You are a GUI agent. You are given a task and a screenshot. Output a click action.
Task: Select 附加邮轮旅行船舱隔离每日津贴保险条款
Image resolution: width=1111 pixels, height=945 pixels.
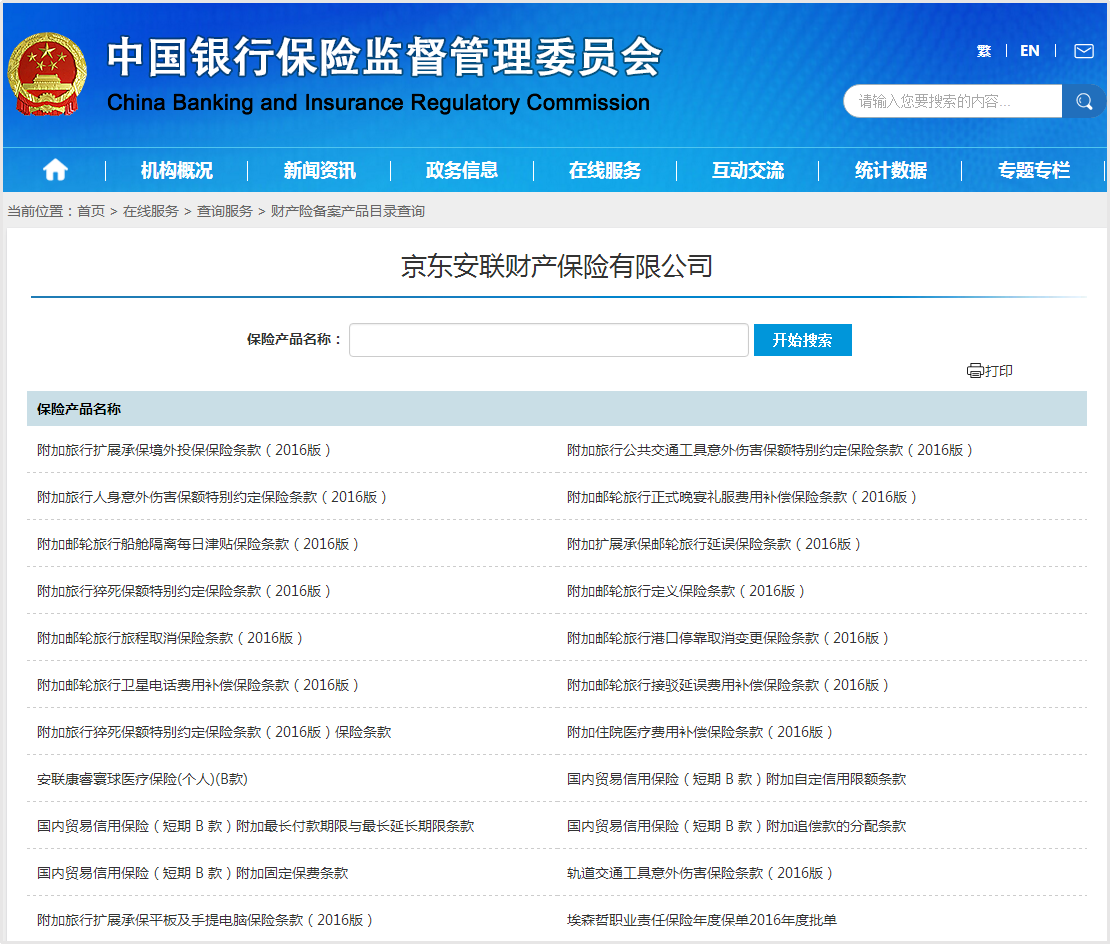click(x=198, y=544)
